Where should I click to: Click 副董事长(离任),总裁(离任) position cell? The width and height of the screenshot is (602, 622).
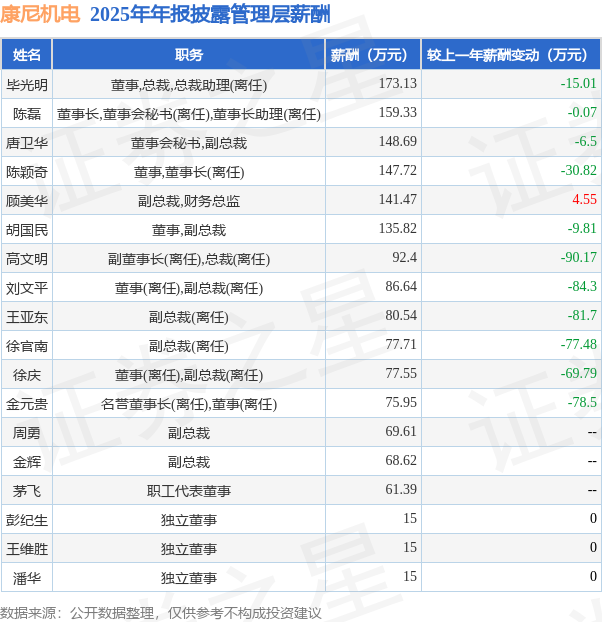[189, 259]
